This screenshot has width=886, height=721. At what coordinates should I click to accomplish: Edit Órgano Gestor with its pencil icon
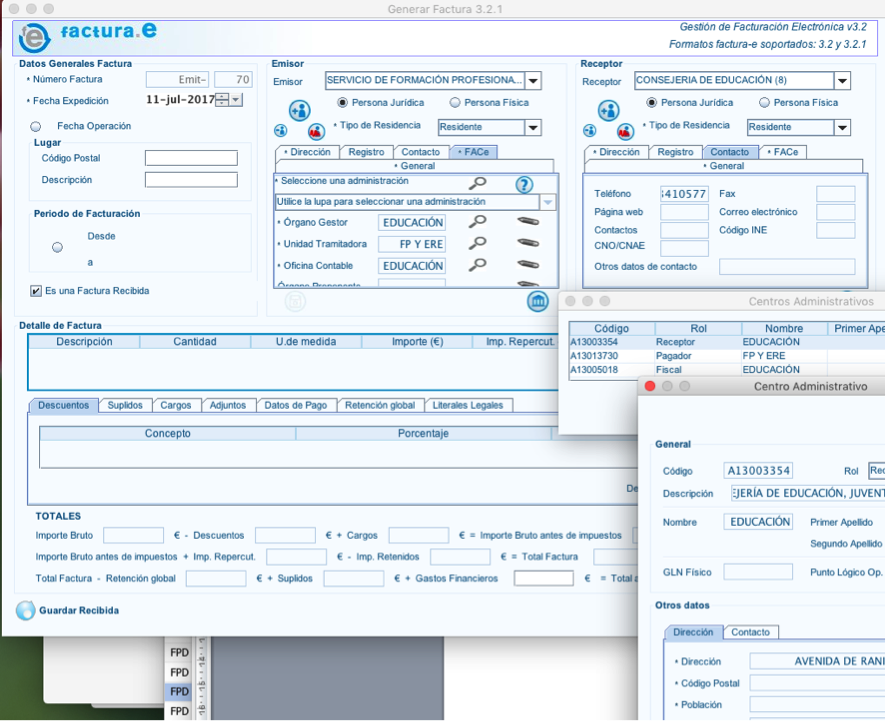(x=528, y=221)
